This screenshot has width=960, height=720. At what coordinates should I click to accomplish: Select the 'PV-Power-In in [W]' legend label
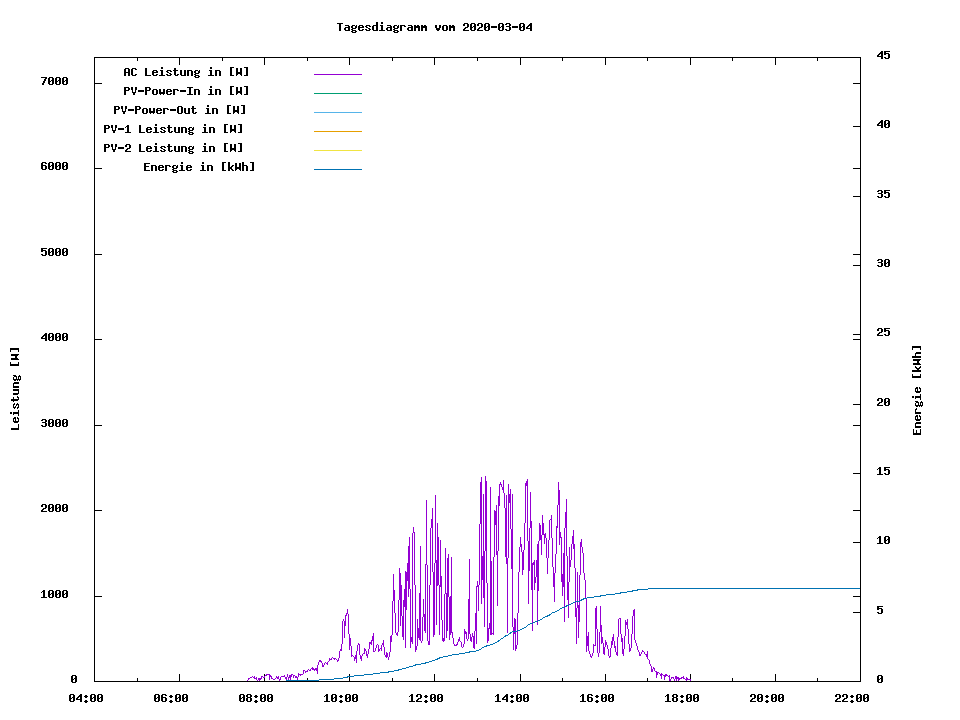point(186,91)
